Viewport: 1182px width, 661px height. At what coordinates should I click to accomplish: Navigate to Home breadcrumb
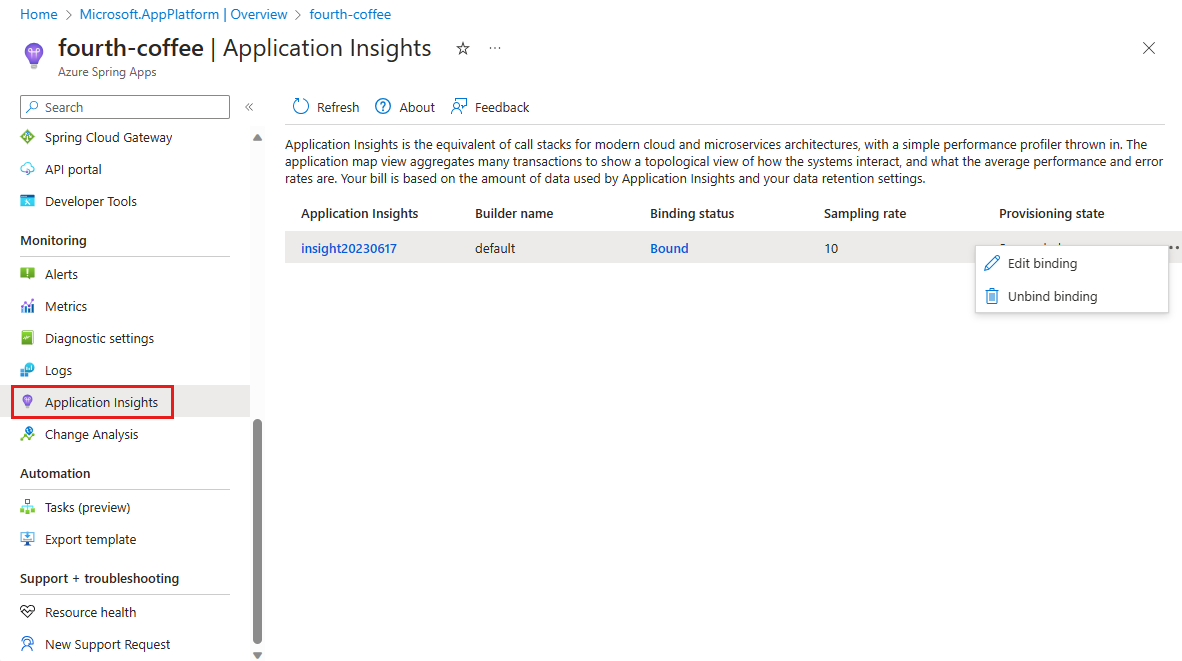pyautogui.click(x=39, y=14)
